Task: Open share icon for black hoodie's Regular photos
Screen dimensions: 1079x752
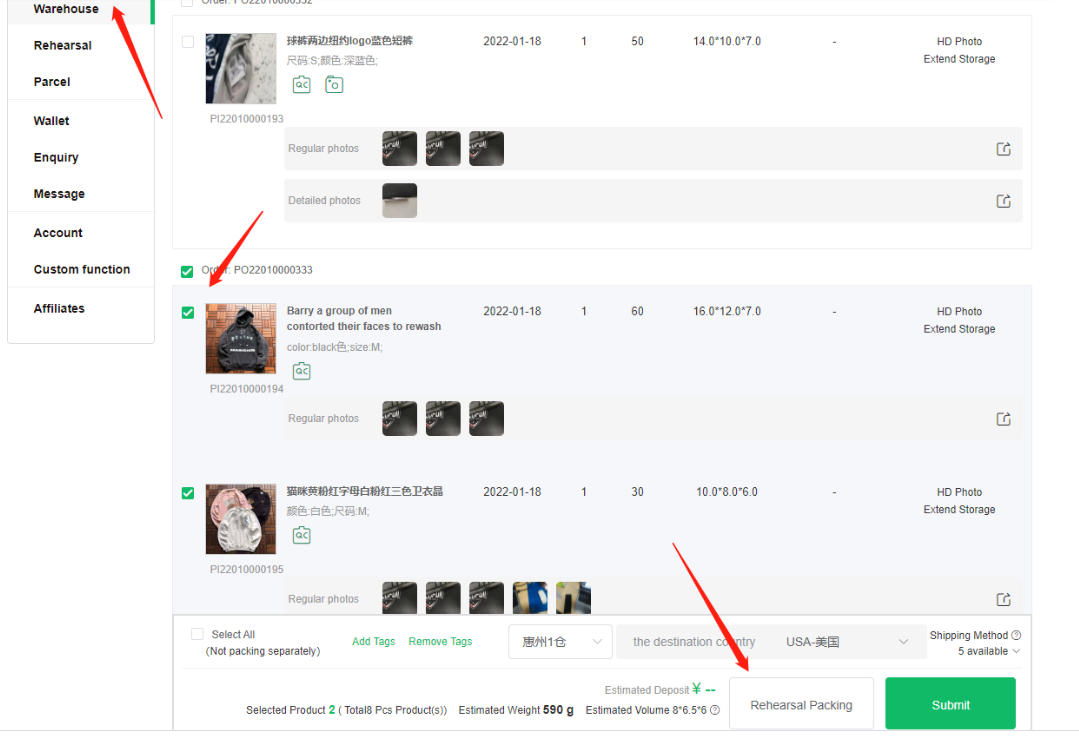Action: [x=1003, y=419]
